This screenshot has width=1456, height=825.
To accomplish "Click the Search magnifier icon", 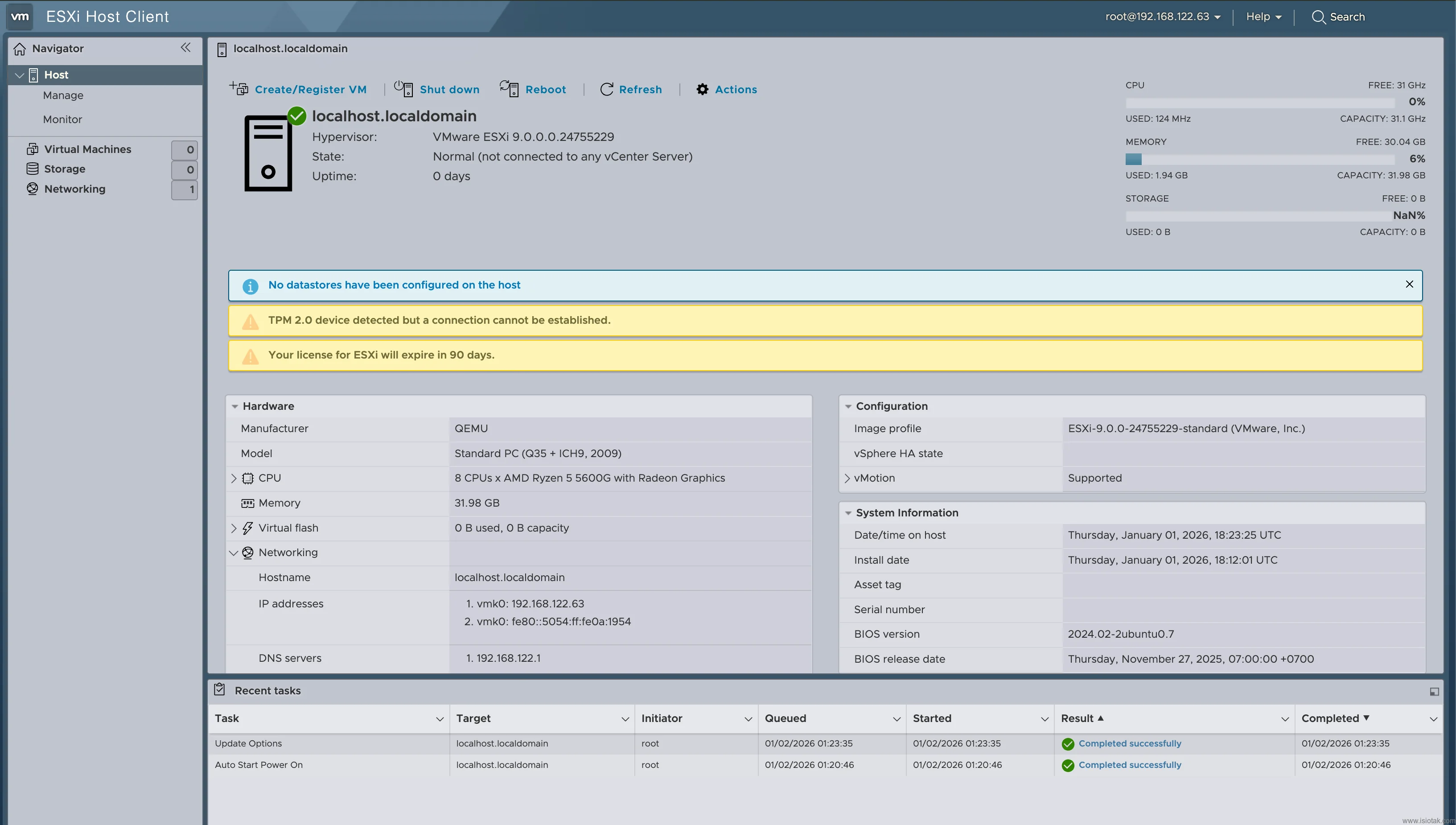I will (1318, 17).
